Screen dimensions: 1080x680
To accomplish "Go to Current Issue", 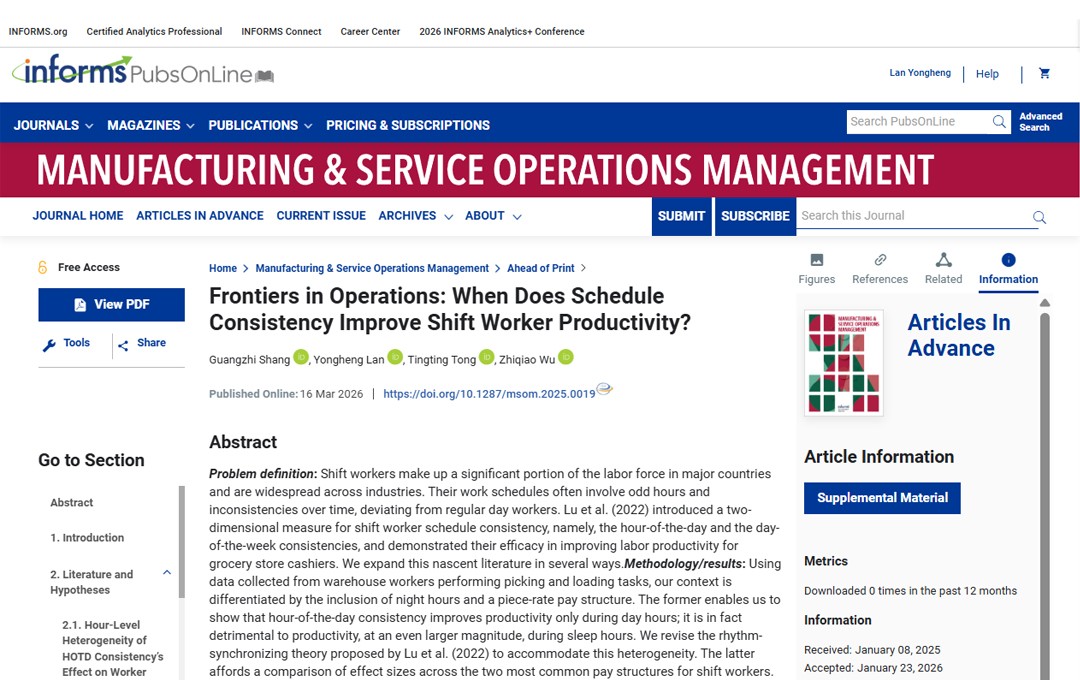I will (x=321, y=216).
